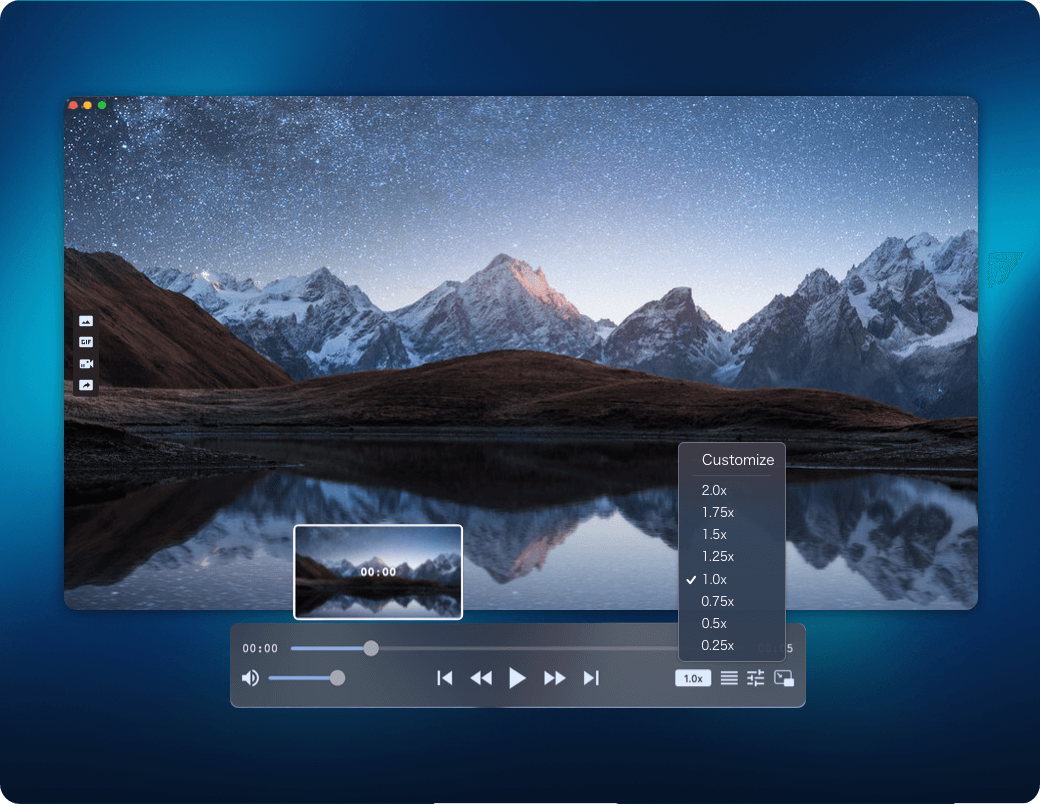
Task: Skip to the previous track
Action: click(445, 678)
